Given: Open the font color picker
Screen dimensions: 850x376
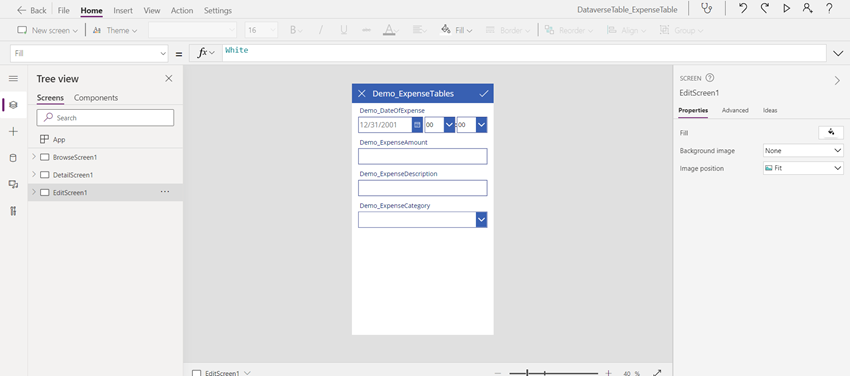Looking at the screenshot, I should 391,30.
